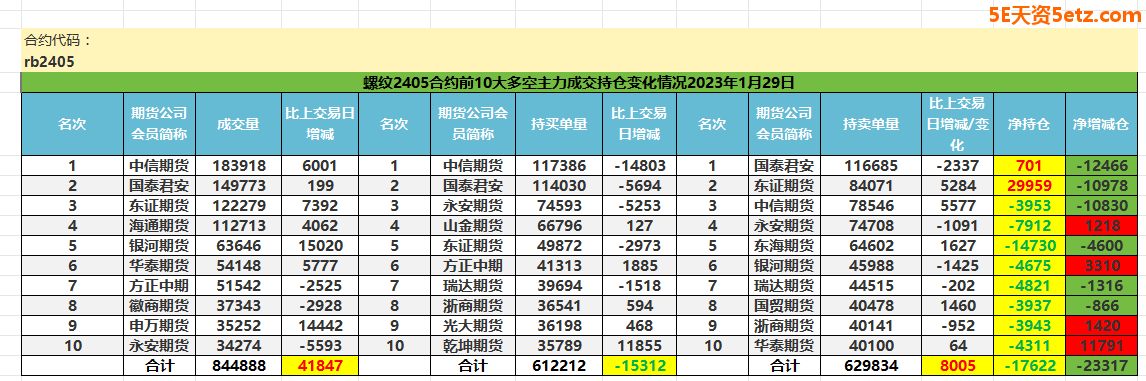This screenshot has width=1146, height=381.
Task: Click volume cell 183918 for 中信期货
Action: pyautogui.click(x=238, y=165)
